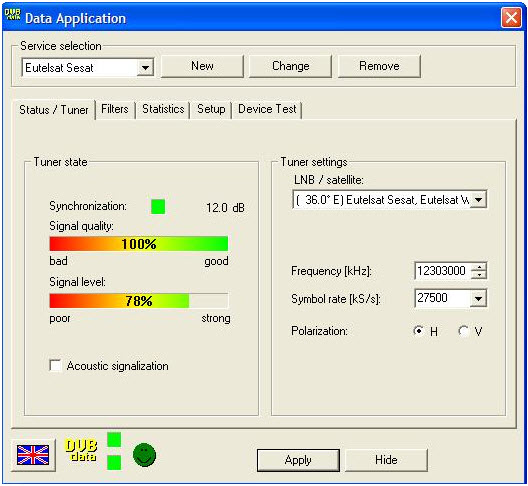This screenshot has height=486, width=528.
Task: Click the LNB / satellite label
Action: (x=329, y=180)
